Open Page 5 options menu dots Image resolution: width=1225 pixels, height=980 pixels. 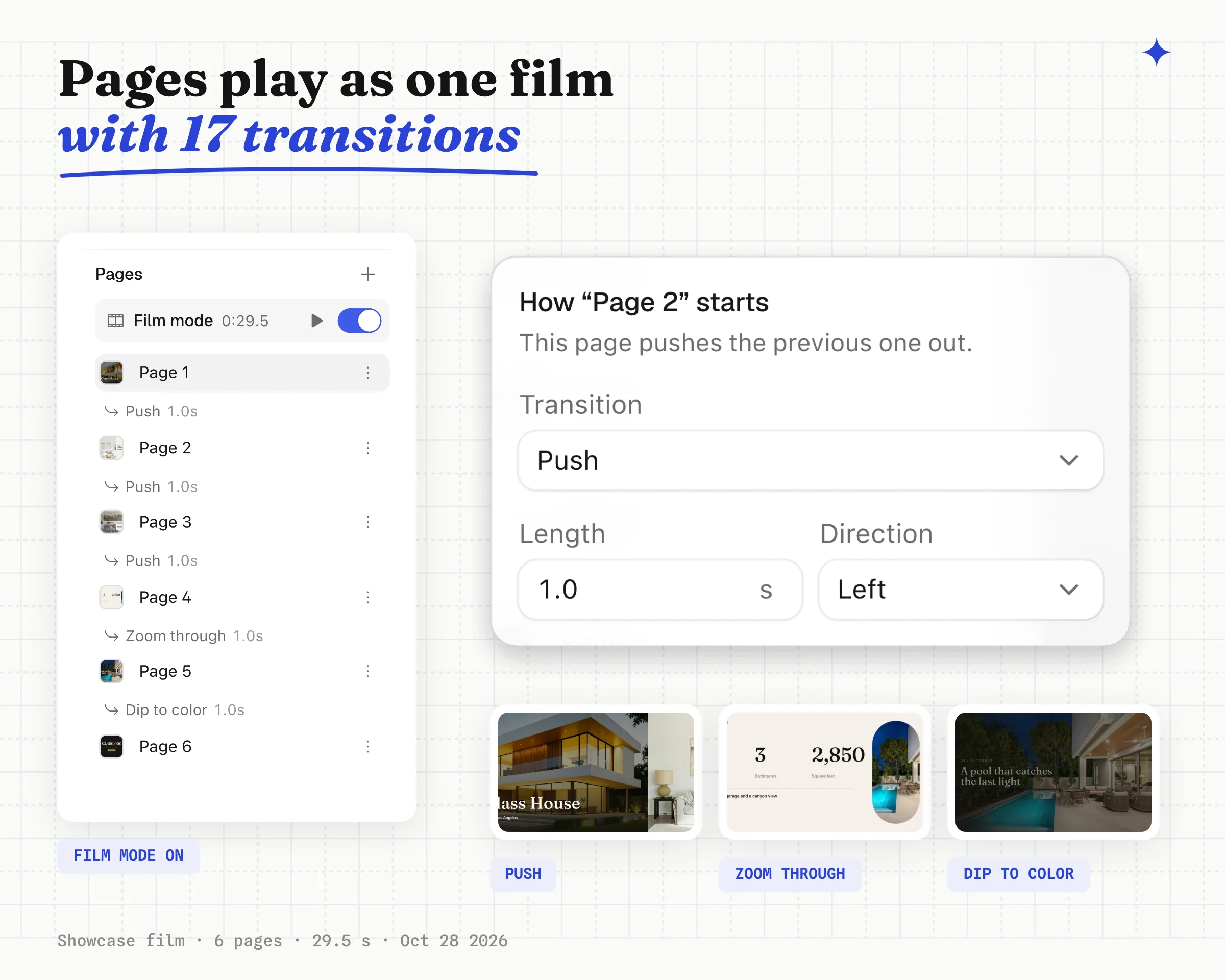coord(367,672)
